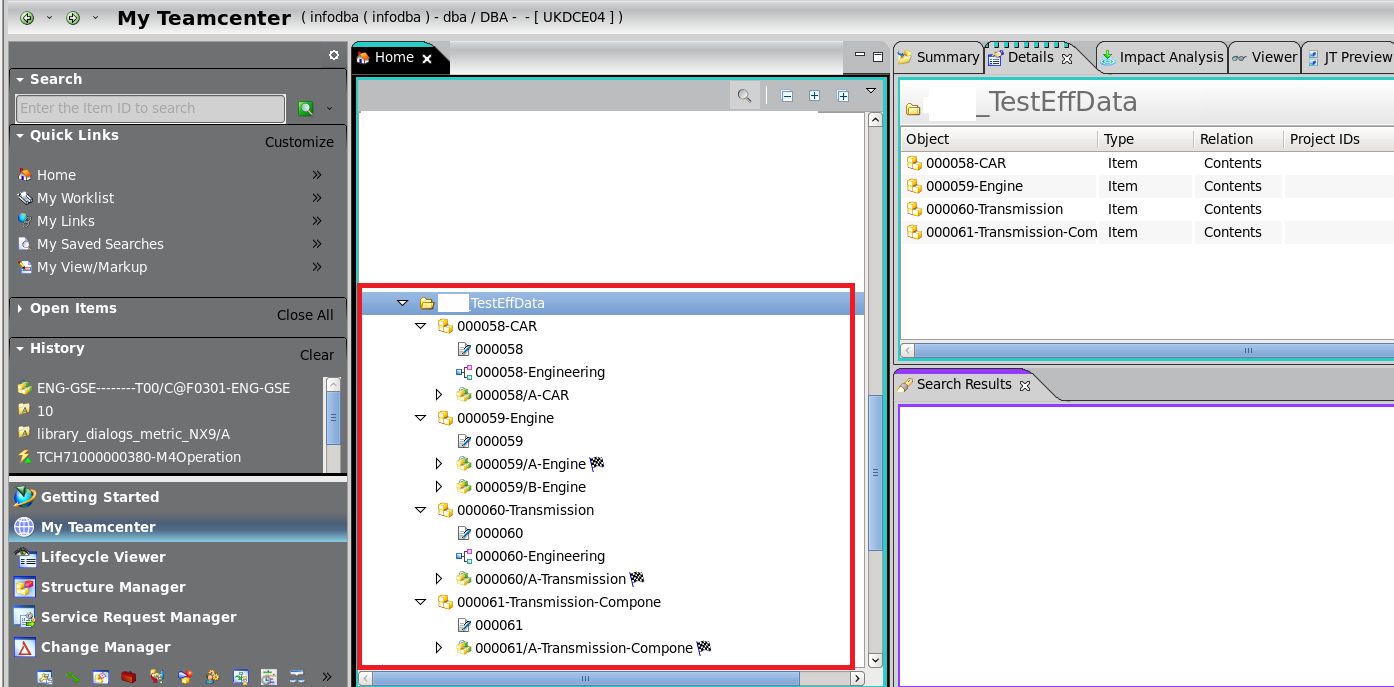Collapse the Quick Links section
The image size is (1394, 687).
20,135
